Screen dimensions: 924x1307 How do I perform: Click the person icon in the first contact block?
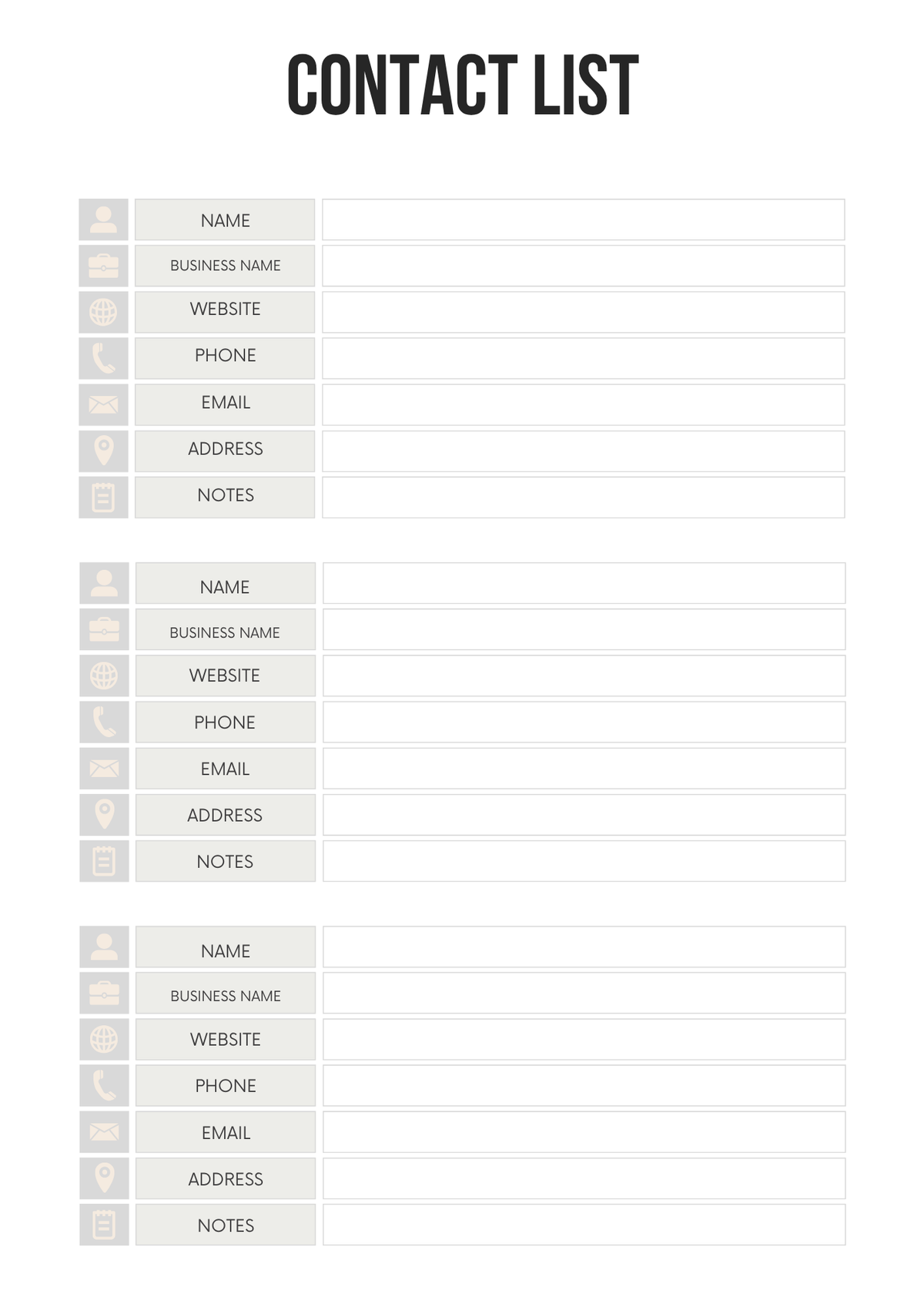pyautogui.click(x=103, y=220)
